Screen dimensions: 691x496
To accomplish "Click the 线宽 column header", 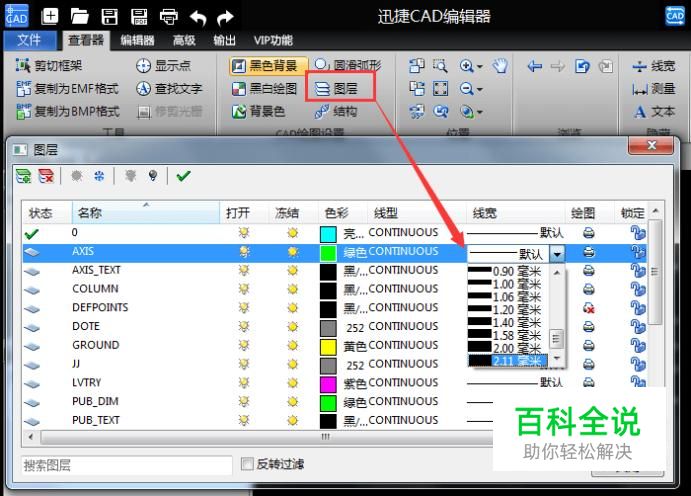I will [516, 213].
